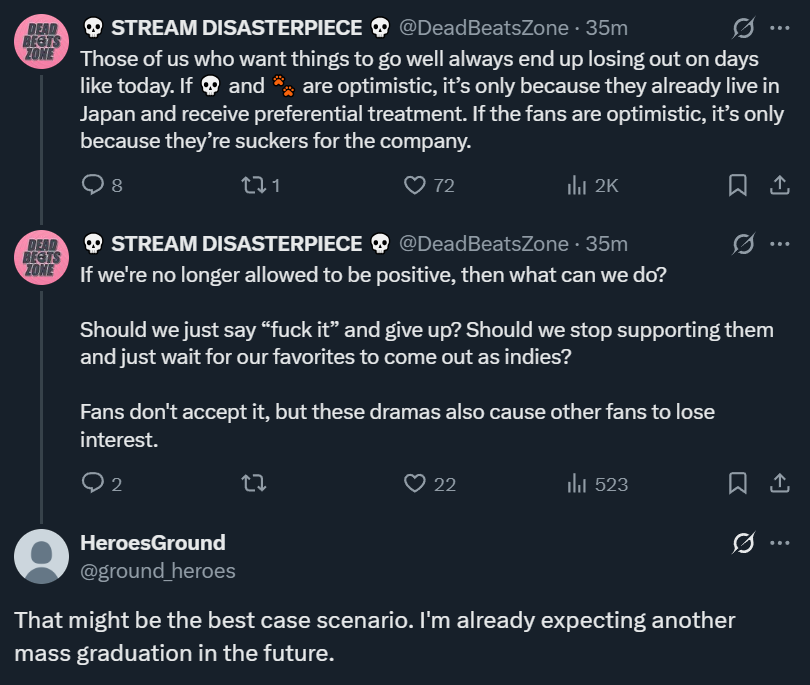Reply to second tweet with 2 comments

102,484
